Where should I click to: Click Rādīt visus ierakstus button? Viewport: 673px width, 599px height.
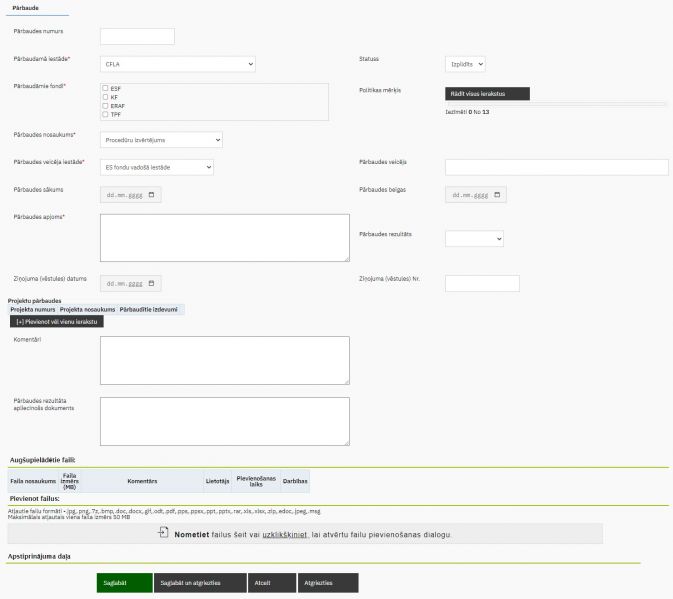pyautogui.click(x=487, y=94)
